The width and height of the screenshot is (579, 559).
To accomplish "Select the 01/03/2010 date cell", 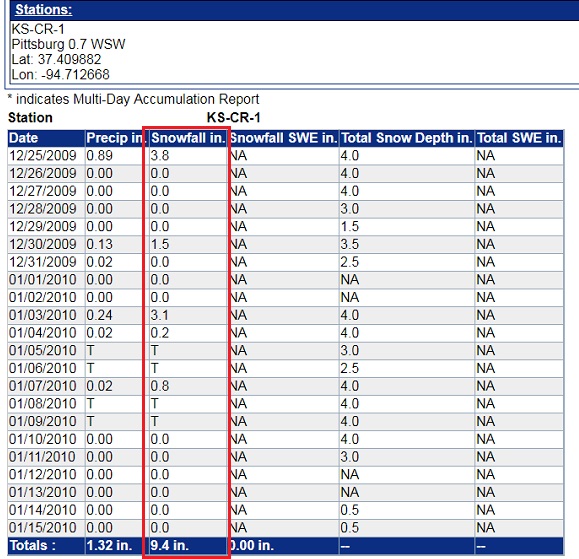I will point(42,315).
